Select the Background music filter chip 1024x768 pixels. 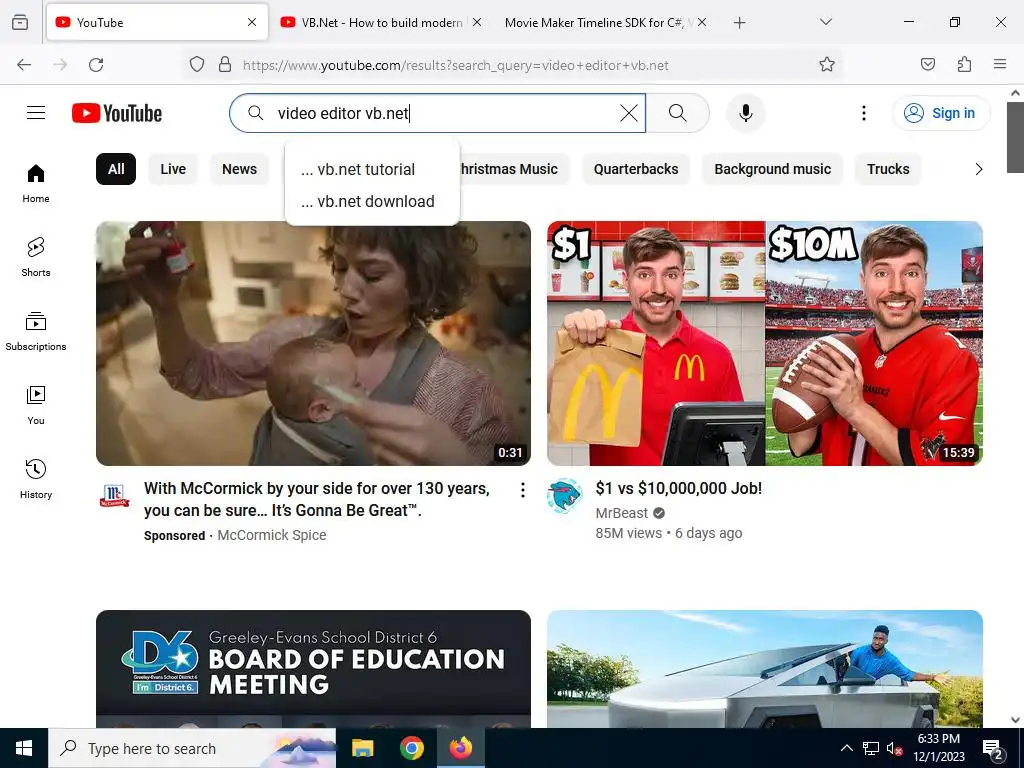click(x=773, y=169)
